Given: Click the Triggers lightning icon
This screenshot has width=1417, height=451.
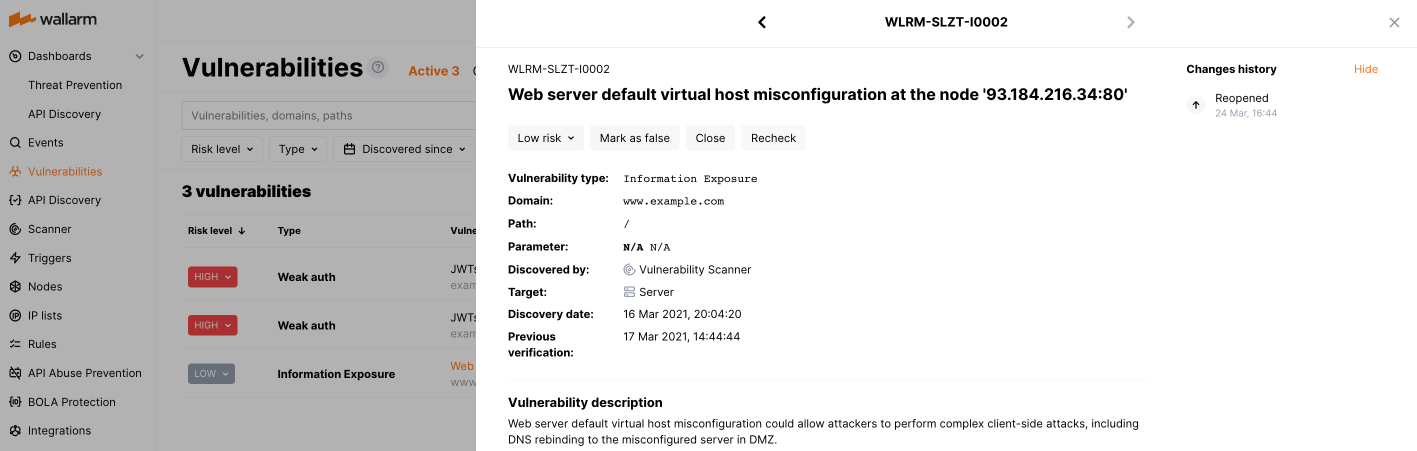Looking at the screenshot, I should pos(15,258).
